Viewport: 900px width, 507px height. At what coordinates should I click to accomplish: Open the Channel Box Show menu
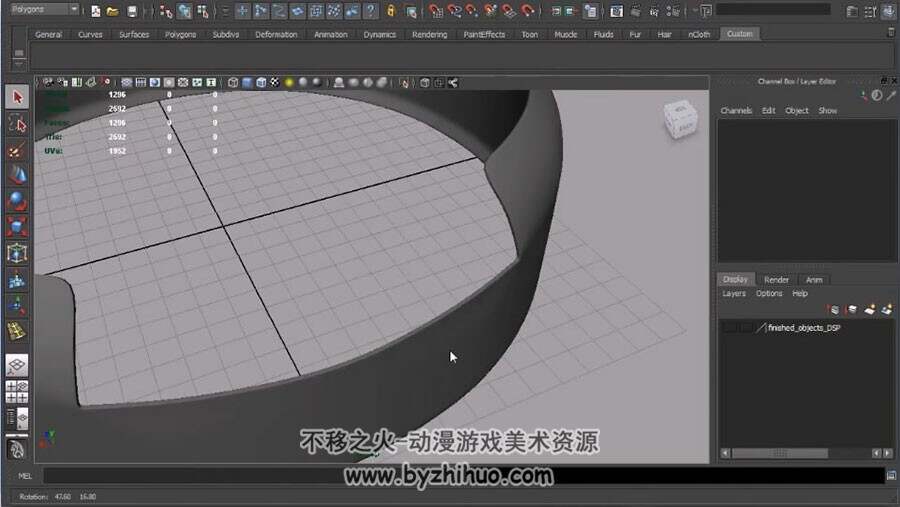click(x=827, y=111)
